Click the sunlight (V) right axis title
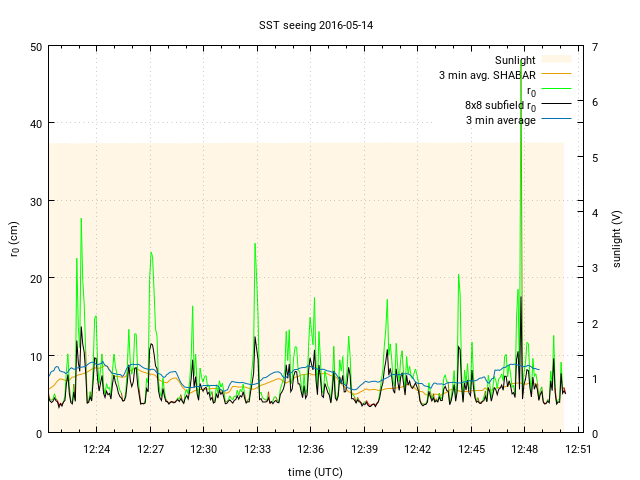This screenshot has width=640, height=480. pyautogui.click(x=617, y=239)
